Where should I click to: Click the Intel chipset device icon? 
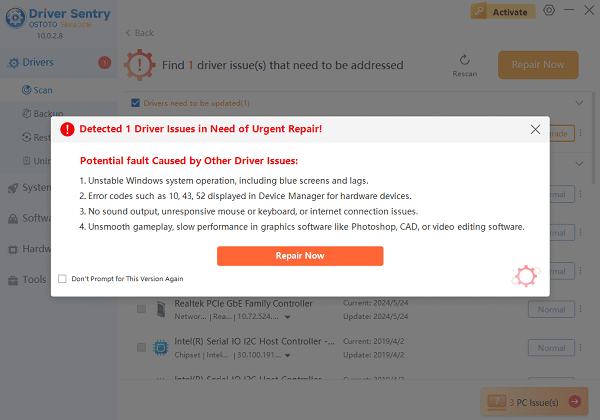[x=161, y=348]
